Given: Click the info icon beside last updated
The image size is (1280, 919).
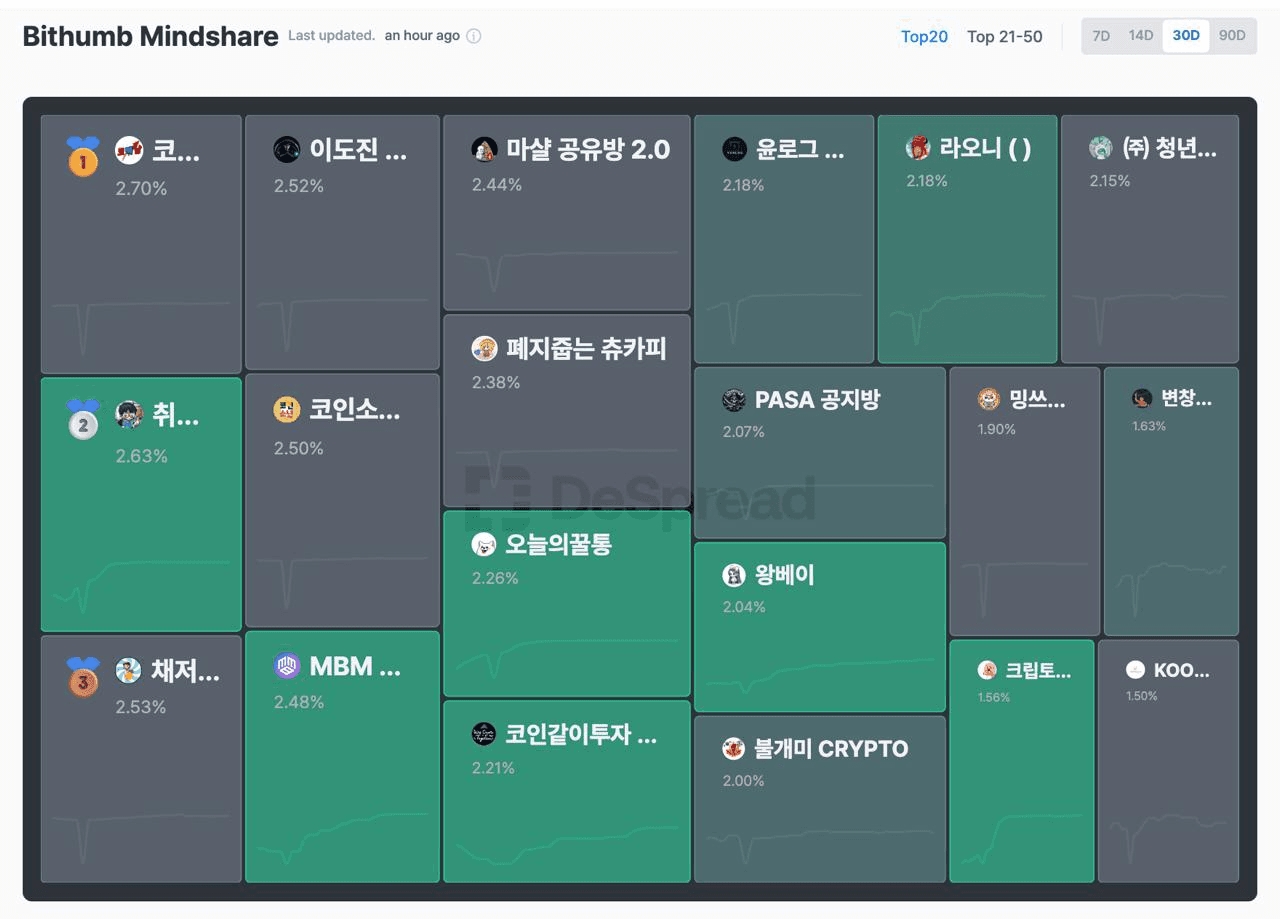Looking at the screenshot, I should (x=474, y=36).
